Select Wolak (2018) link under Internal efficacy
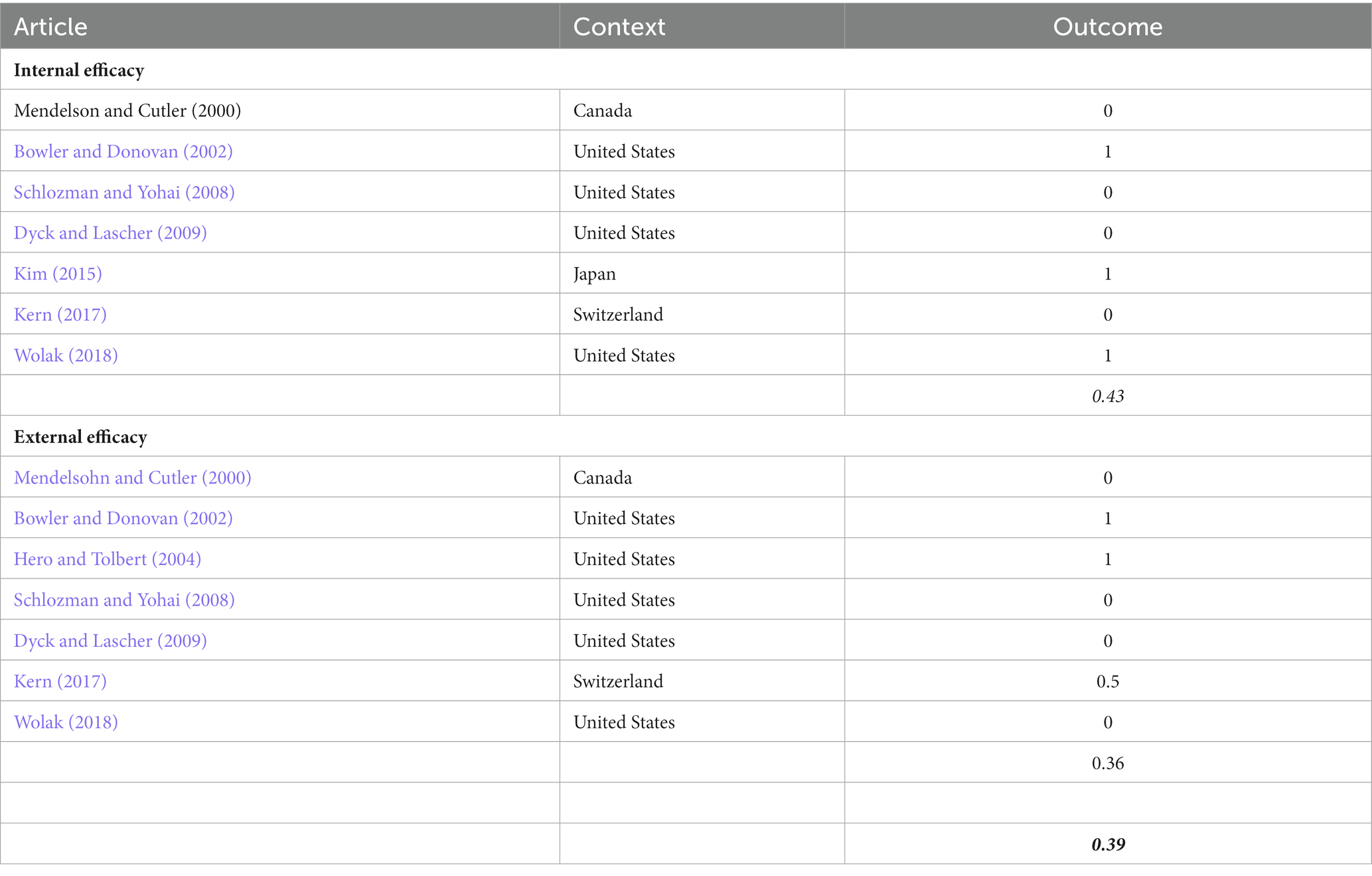 (x=66, y=355)
